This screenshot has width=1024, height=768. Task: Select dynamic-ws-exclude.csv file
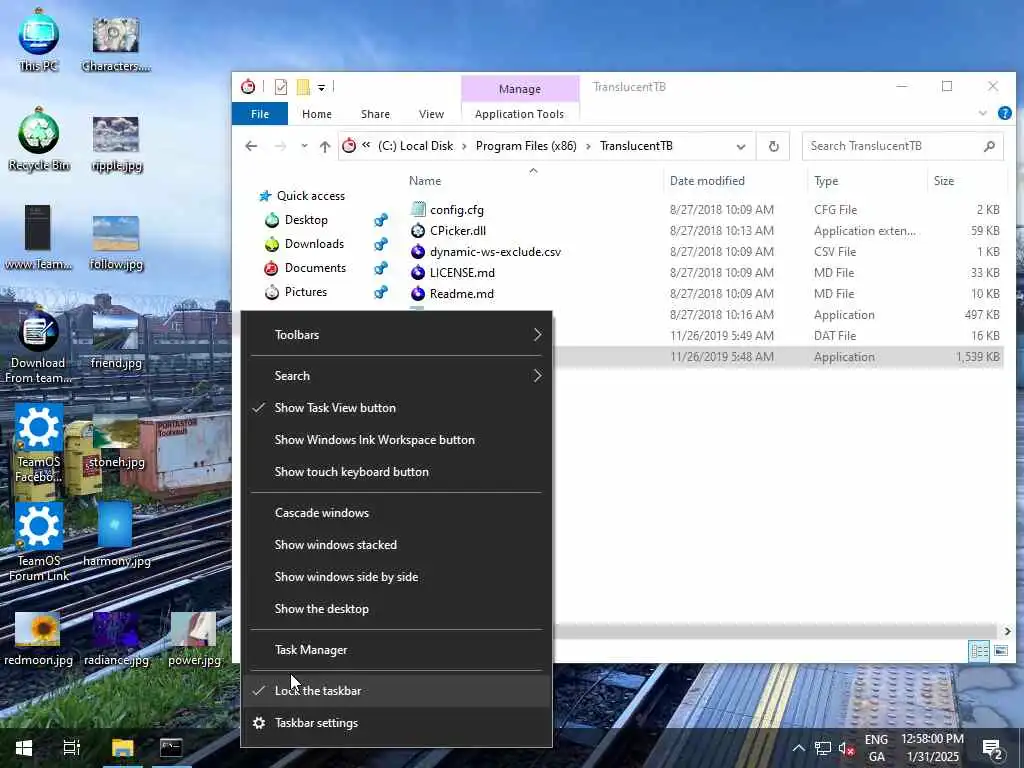pos(495,251)
